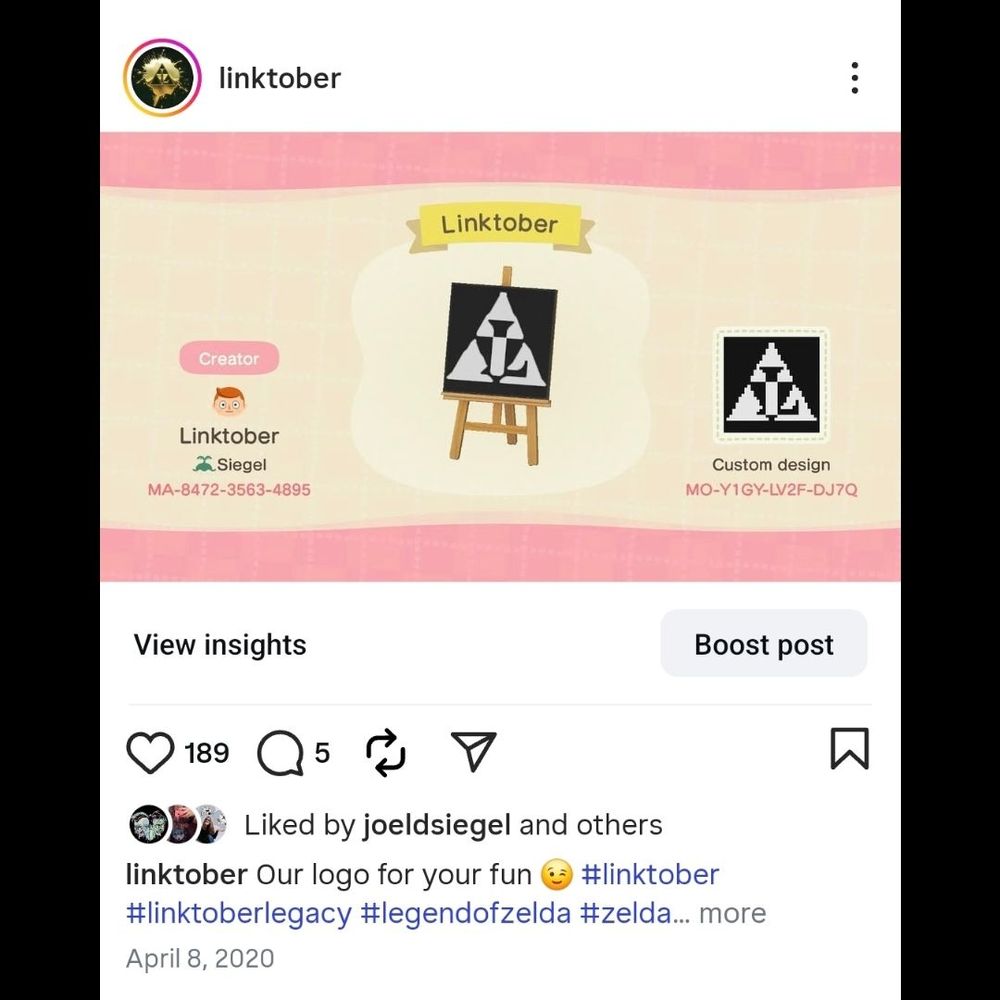The height and width of the screenshot is (1000, 1000).
Task: Open the three-dot post options menu
Action: [855, 78]
